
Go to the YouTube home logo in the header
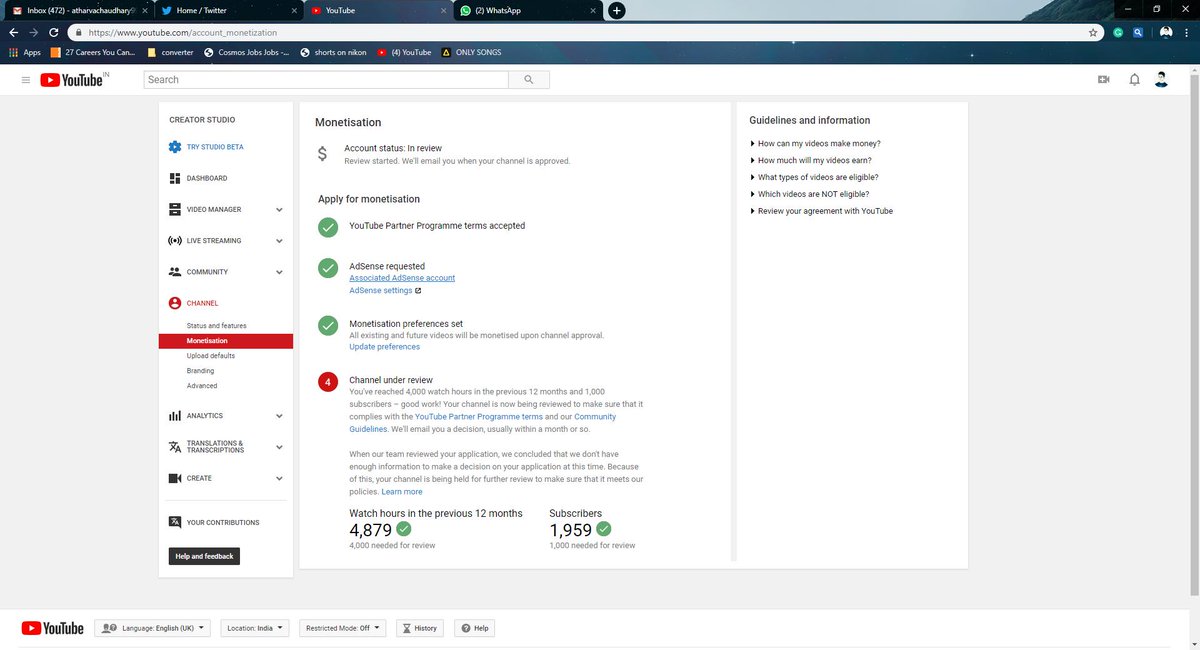pos(73,80)
